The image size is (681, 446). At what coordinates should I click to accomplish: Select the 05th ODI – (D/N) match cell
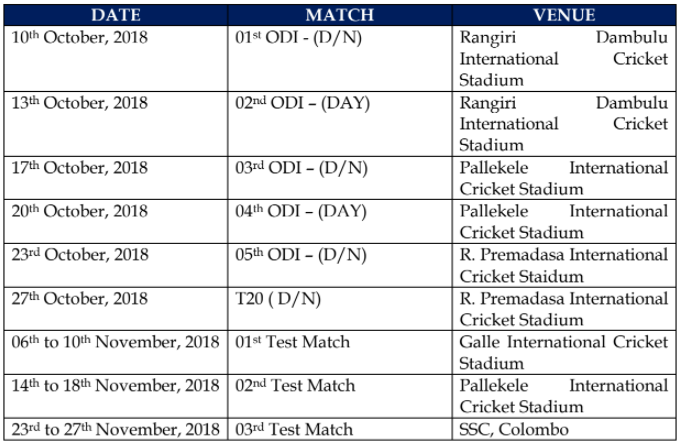pyautogui.click(x=340, y=265)
